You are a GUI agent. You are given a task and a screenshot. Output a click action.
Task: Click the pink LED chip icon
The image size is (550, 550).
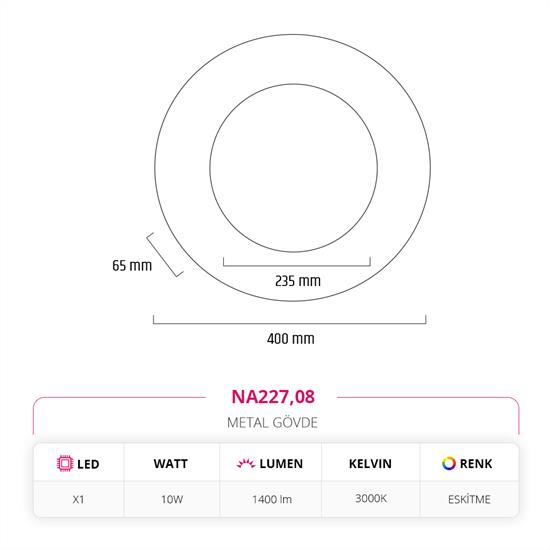click(65, 463)
